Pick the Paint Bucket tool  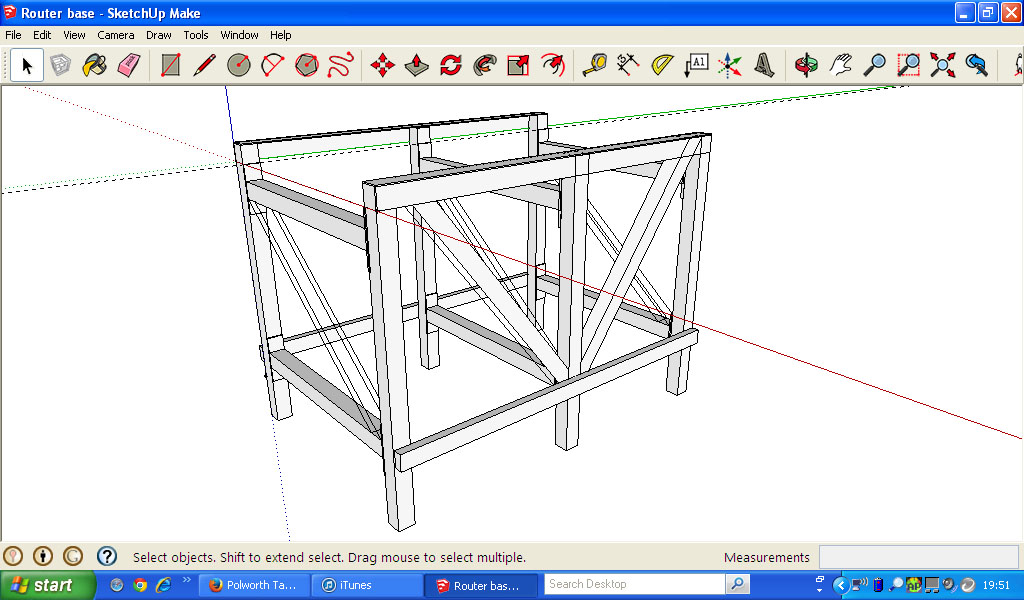click(x=94, y=66)
